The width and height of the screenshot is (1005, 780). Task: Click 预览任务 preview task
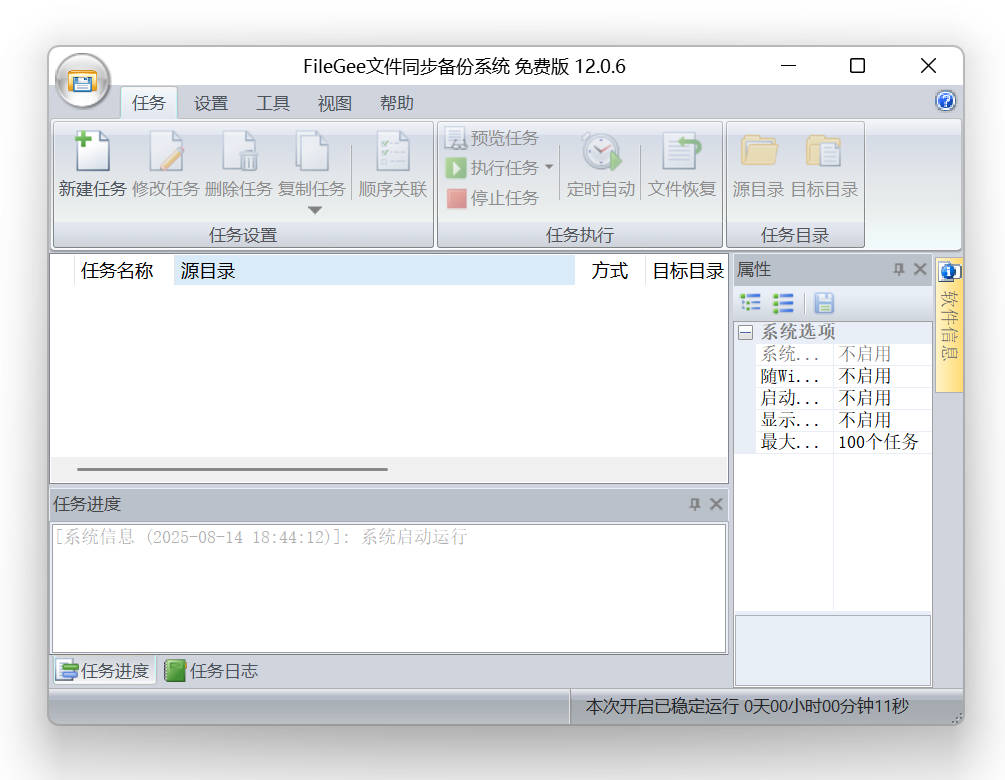click(492, 138)
